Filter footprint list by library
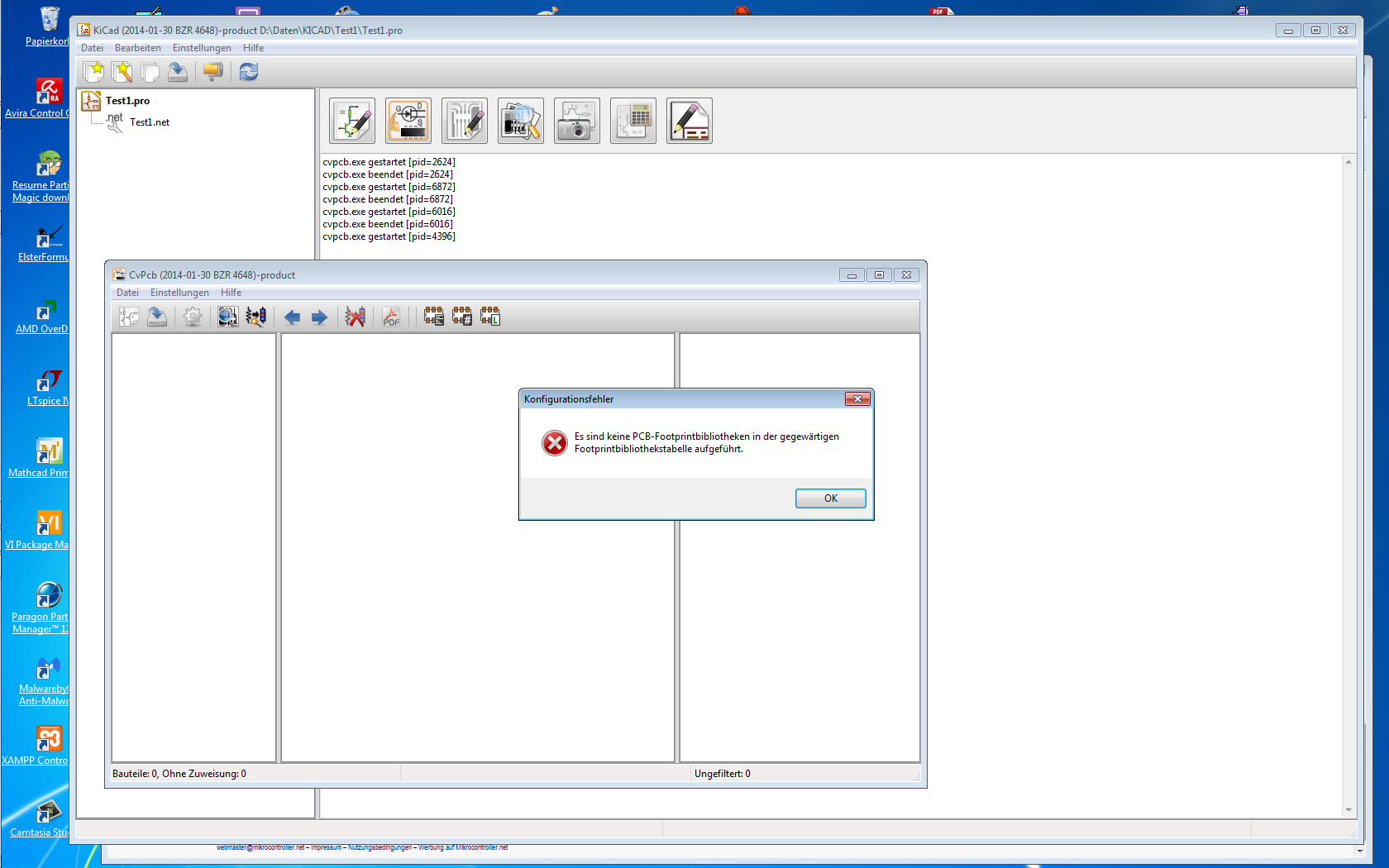This screenshot has width=1389, height=868. [x=490, y=317]
